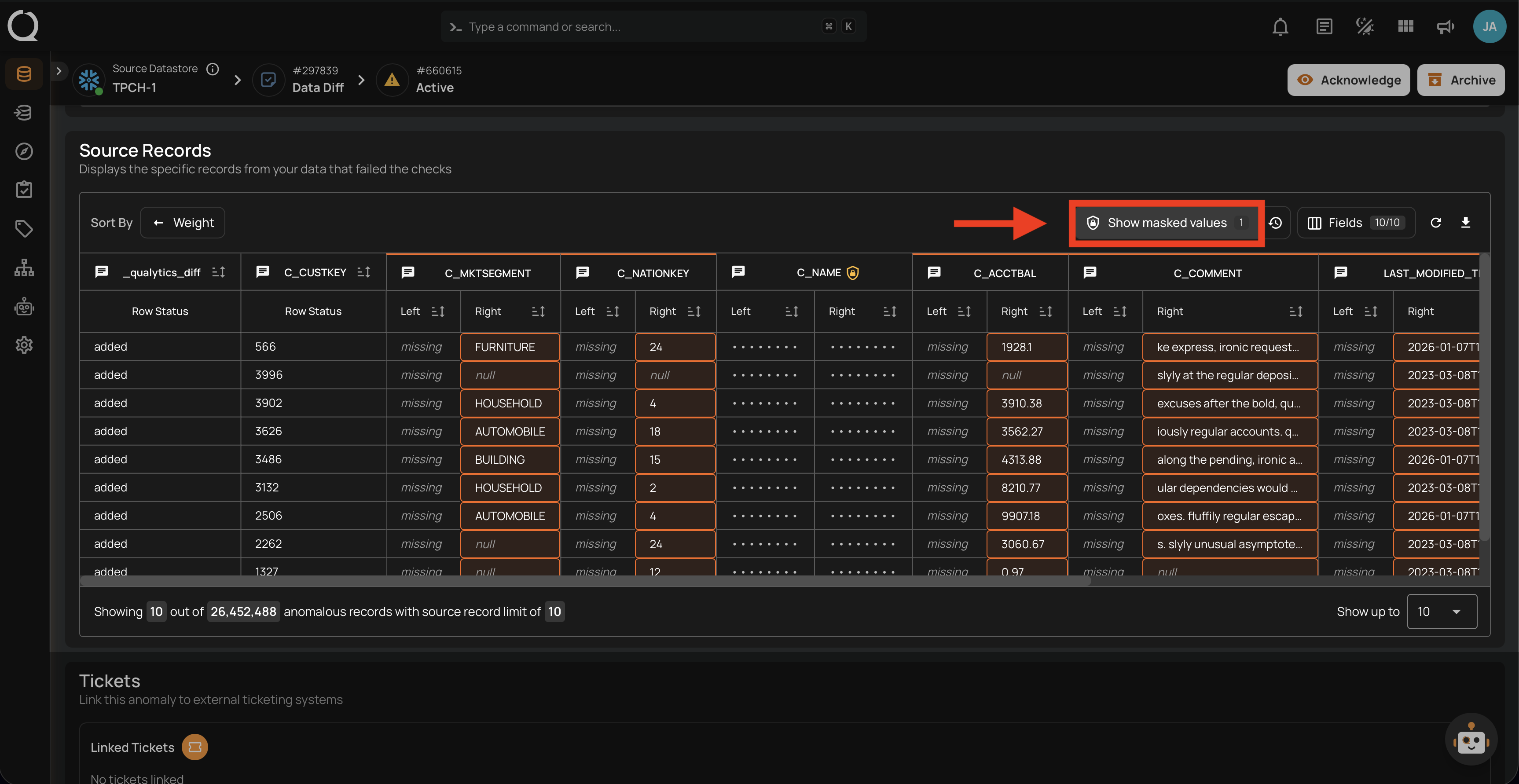
Task: Open the notifications bell
Action: point(1280,26)
